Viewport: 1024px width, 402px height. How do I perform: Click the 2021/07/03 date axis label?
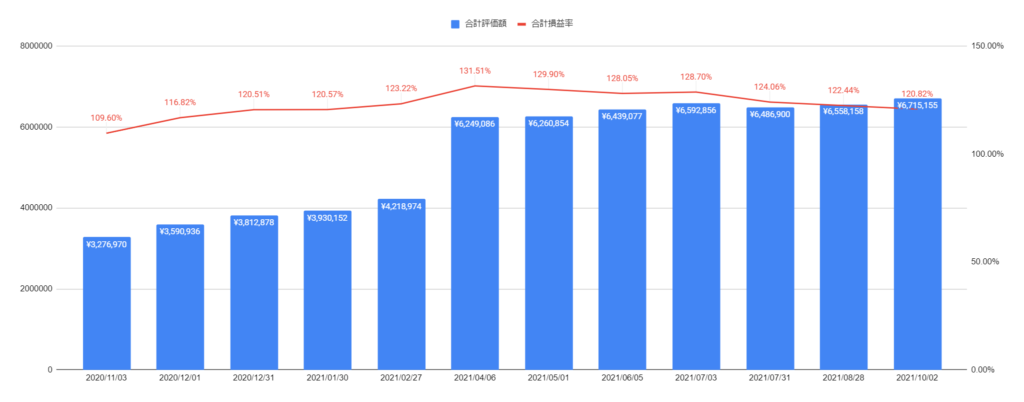[x=696, y=378]
